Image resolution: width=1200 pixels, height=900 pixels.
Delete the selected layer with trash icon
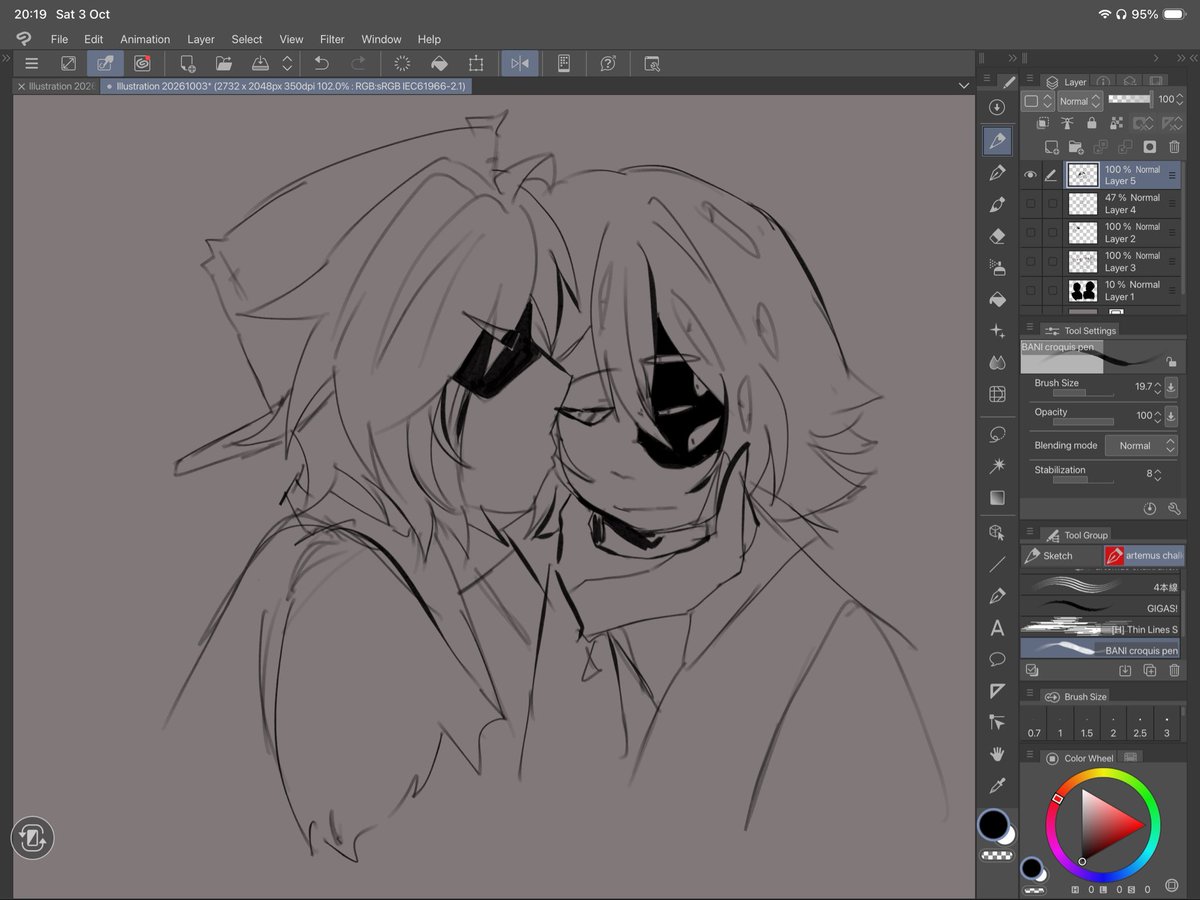pyautogui.click(x=1174, y=147)
